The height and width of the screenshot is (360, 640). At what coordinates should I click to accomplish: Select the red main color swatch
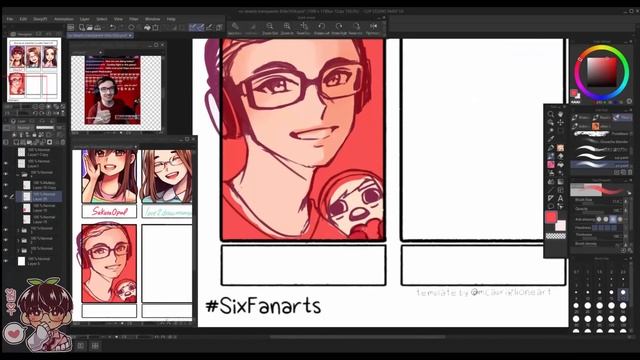tap(551, 217)
